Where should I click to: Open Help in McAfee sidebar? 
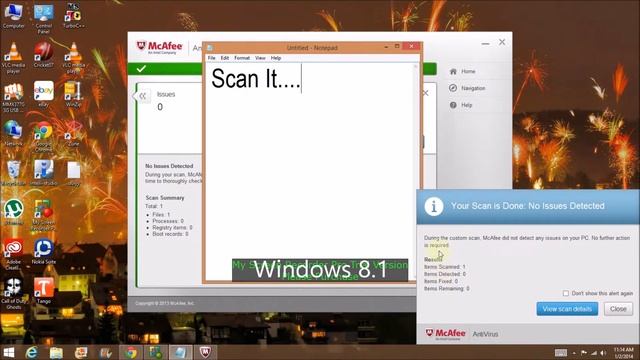coord(461,105)
